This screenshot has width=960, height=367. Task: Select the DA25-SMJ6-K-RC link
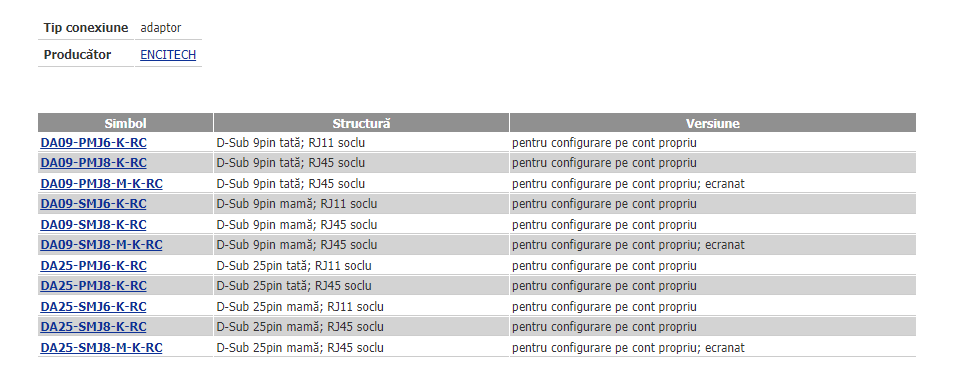tap(94, 307)
